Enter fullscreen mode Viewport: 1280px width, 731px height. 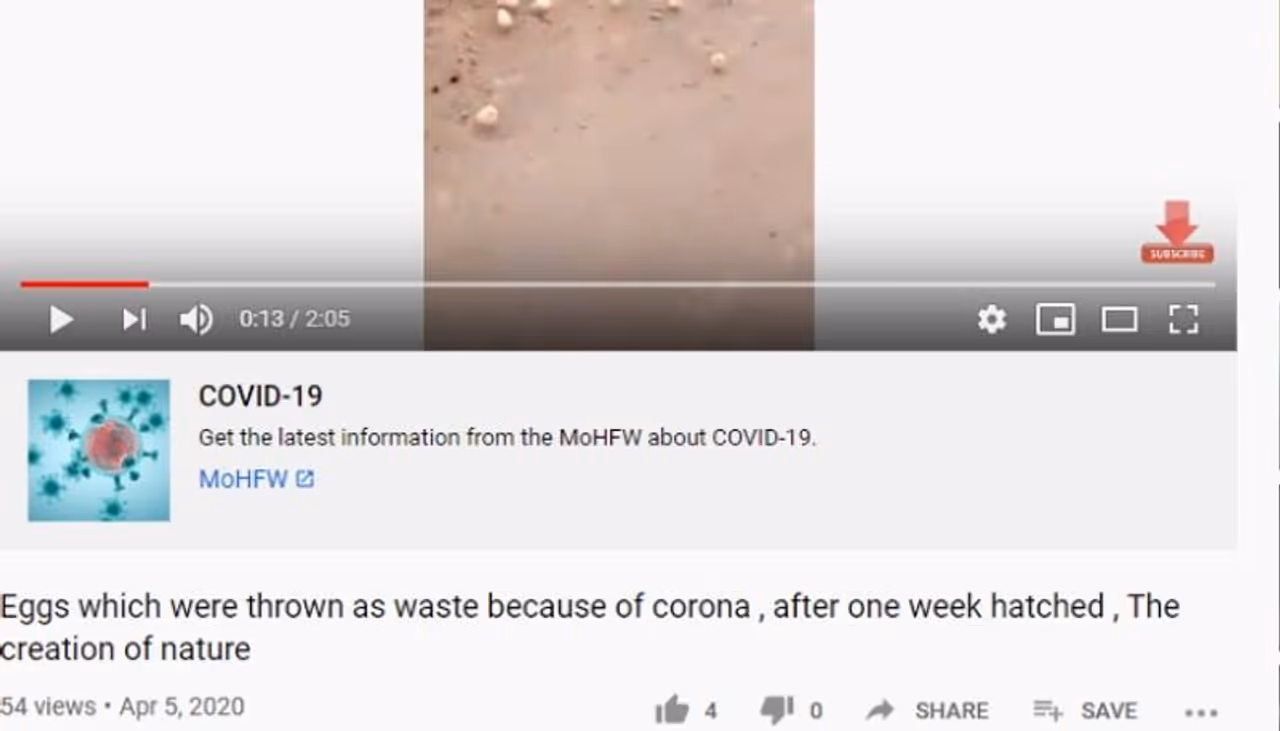point(1183,319)
